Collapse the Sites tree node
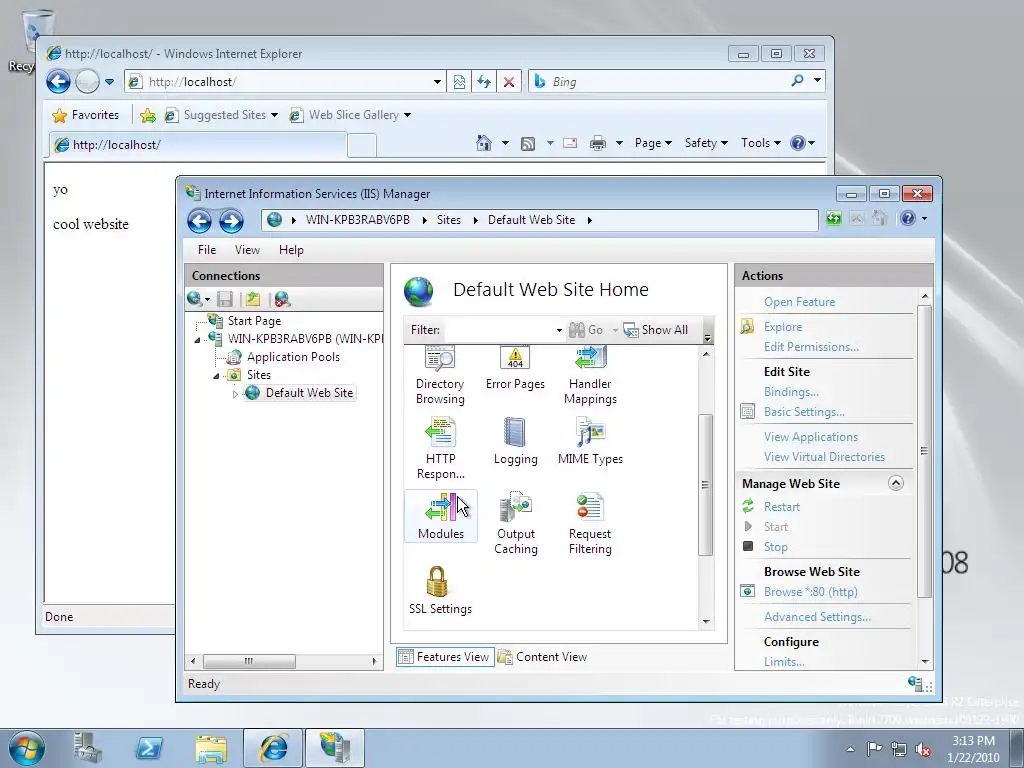This screenshot has height=768, width=1024. point(216,376)
